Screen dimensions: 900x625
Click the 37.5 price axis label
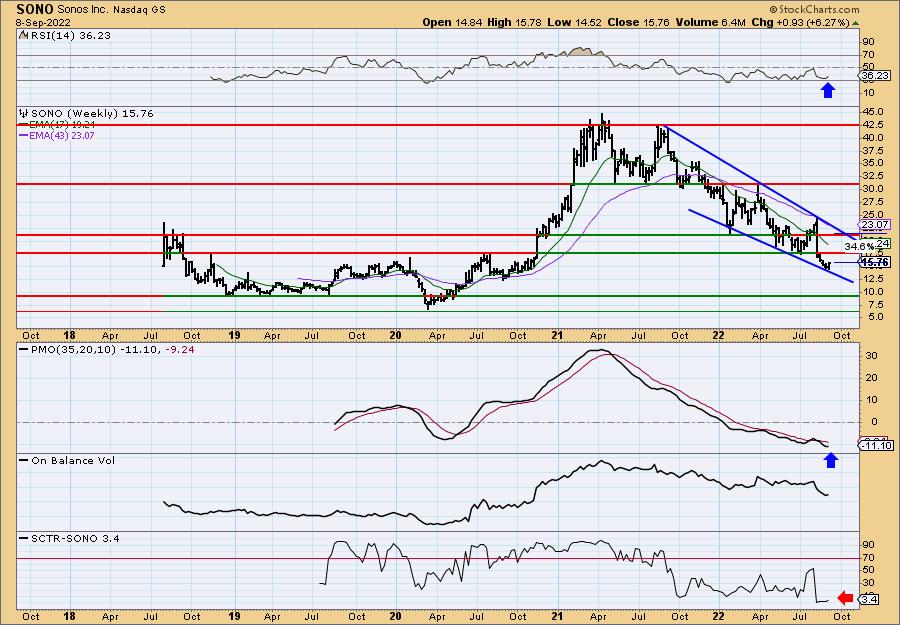click(873, 150)
